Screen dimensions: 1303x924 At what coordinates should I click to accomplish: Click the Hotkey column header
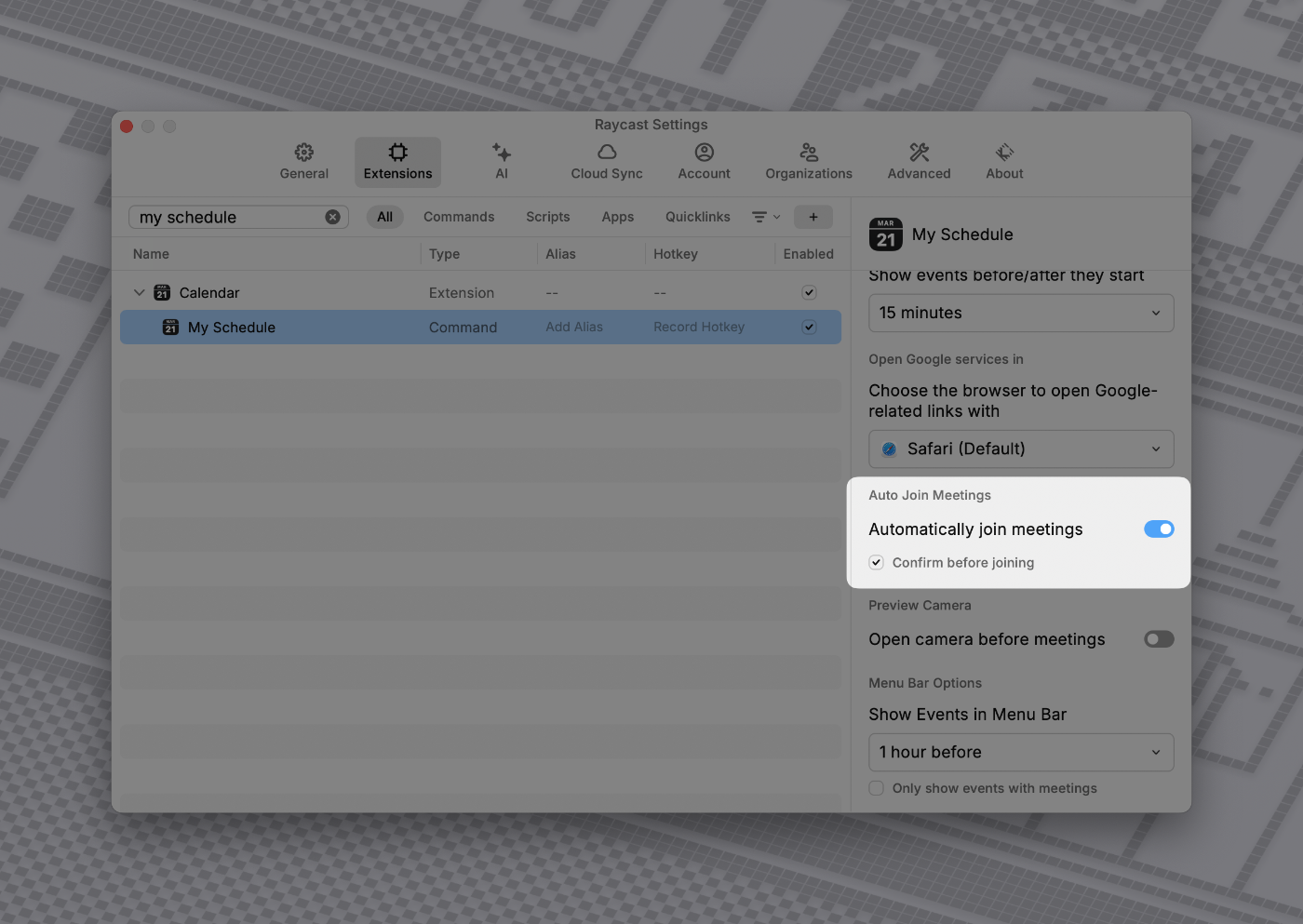675,254
